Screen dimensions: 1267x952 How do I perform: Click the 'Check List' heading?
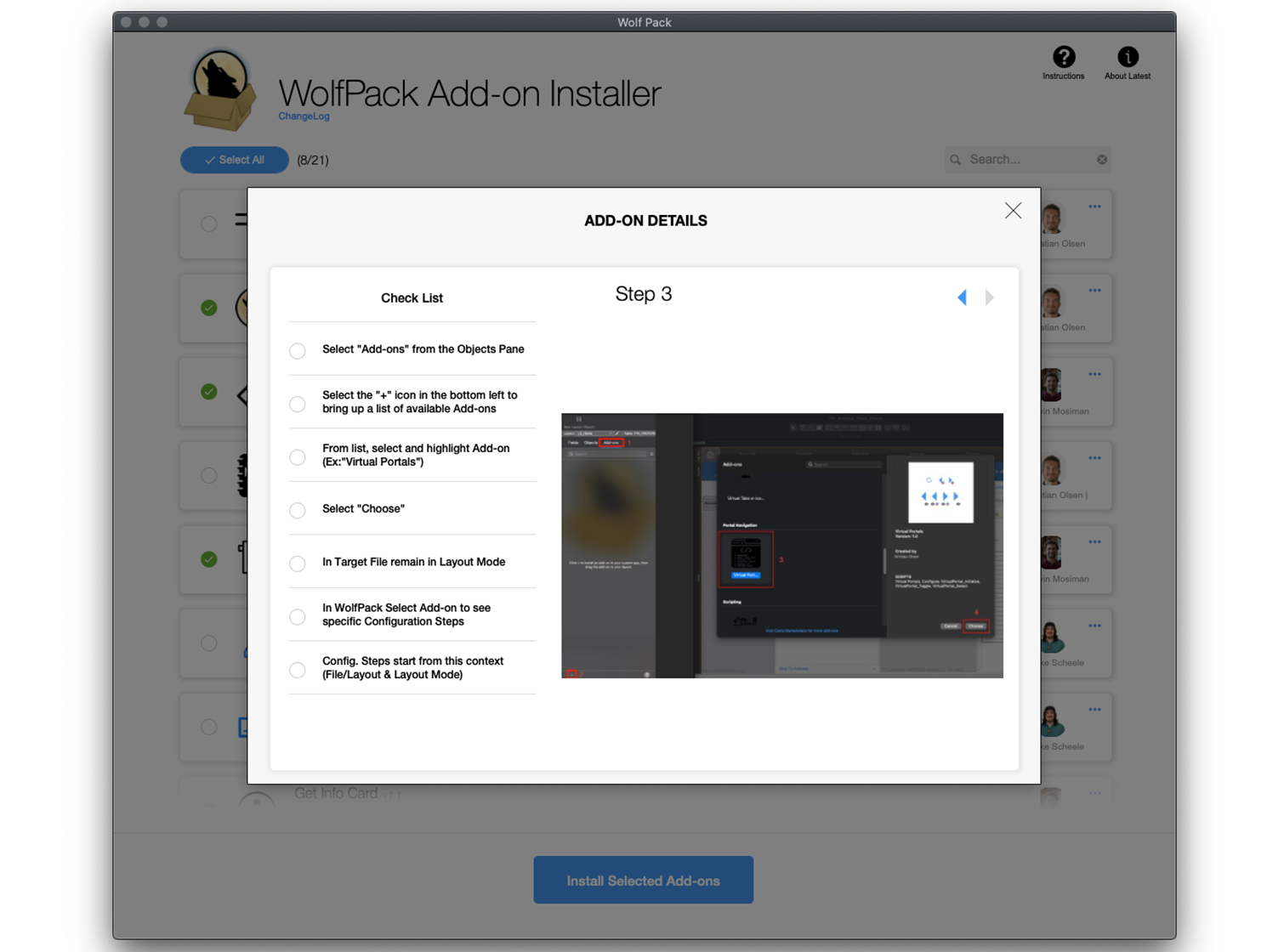pos(412,298)
